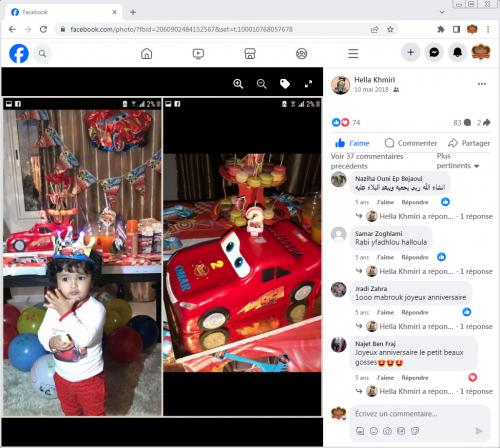Focus the Écrivez un commentaire field
This screenshot has width=500, height=448.
(x=420, y=414)
